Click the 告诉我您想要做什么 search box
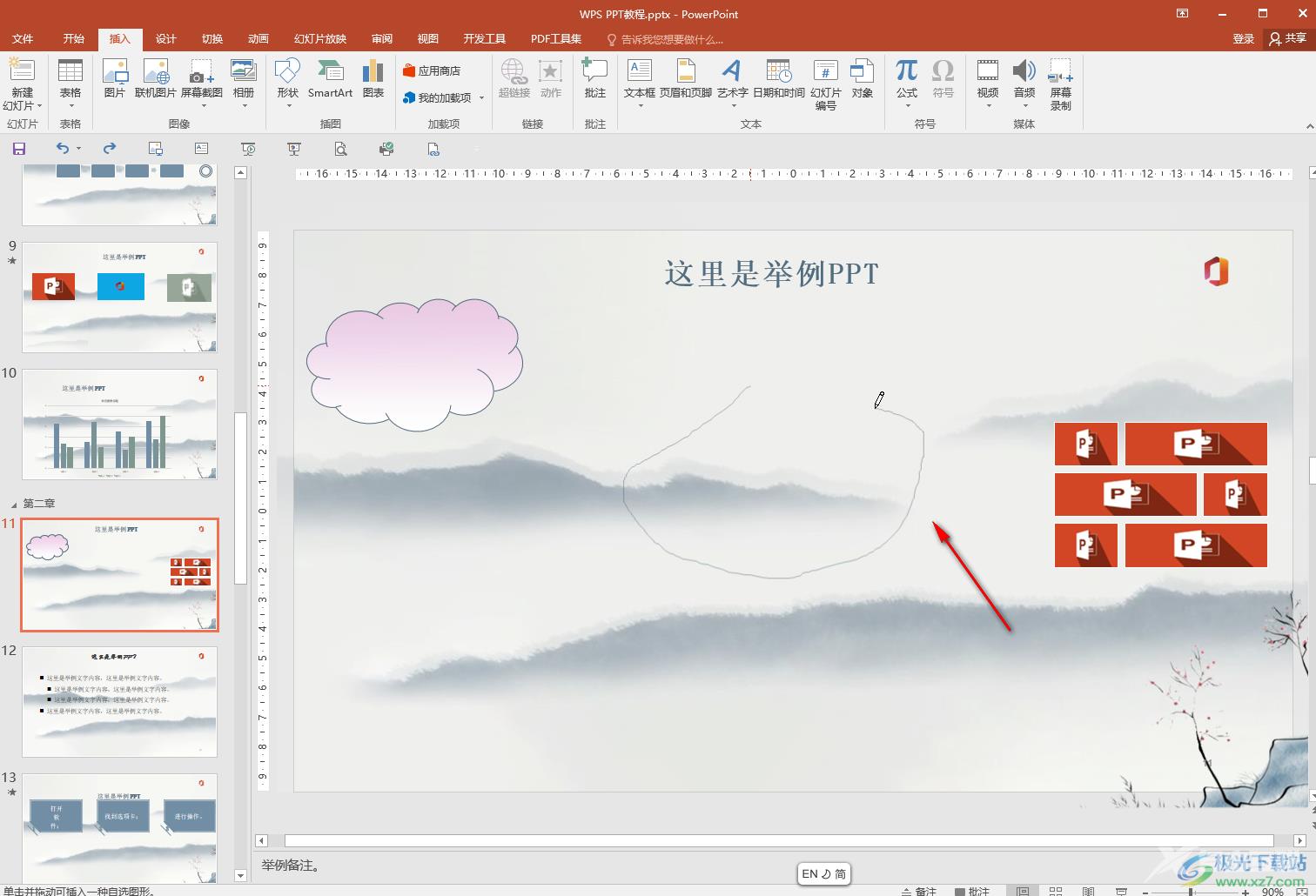This screenshot has width=1316, height=896. (666, 39)
